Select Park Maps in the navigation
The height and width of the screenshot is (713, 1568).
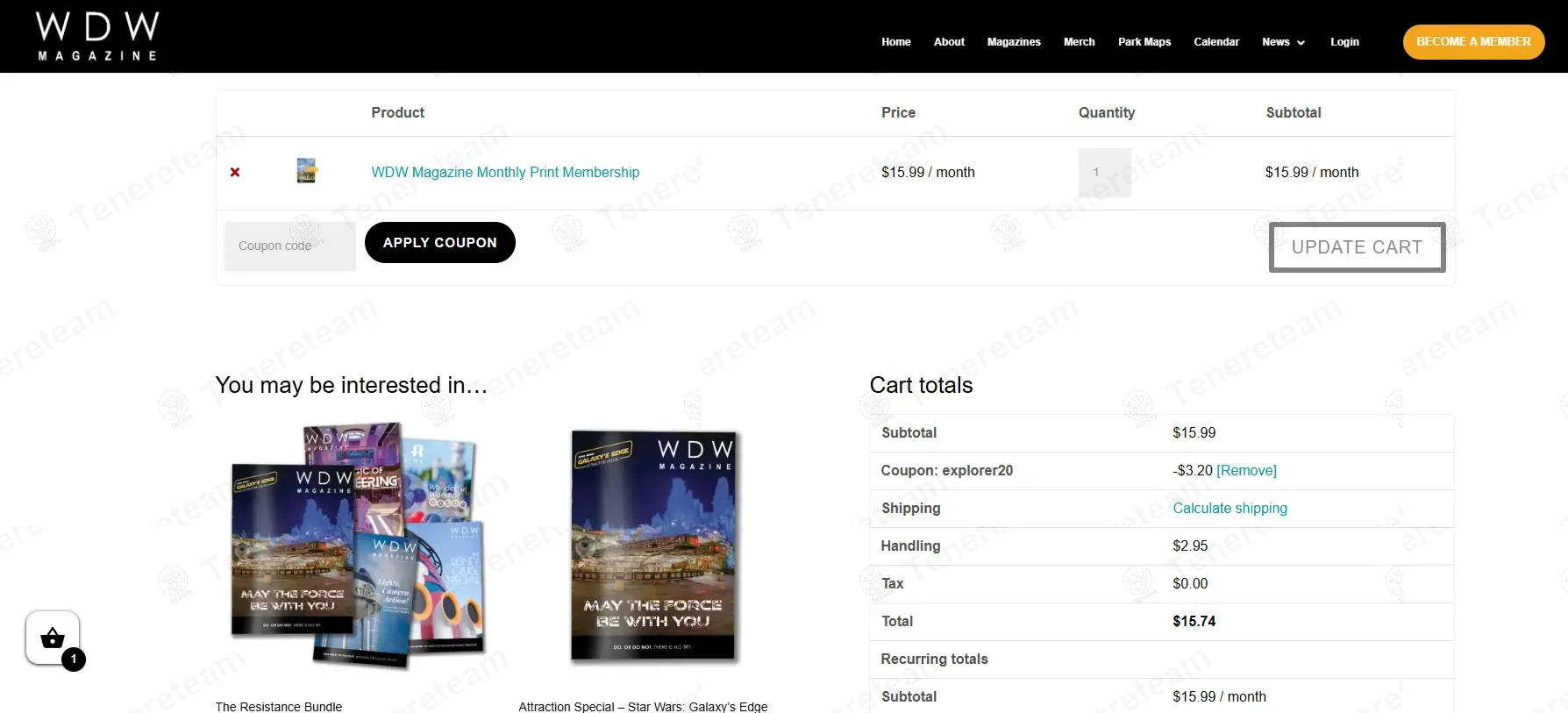click(1144, 42)
